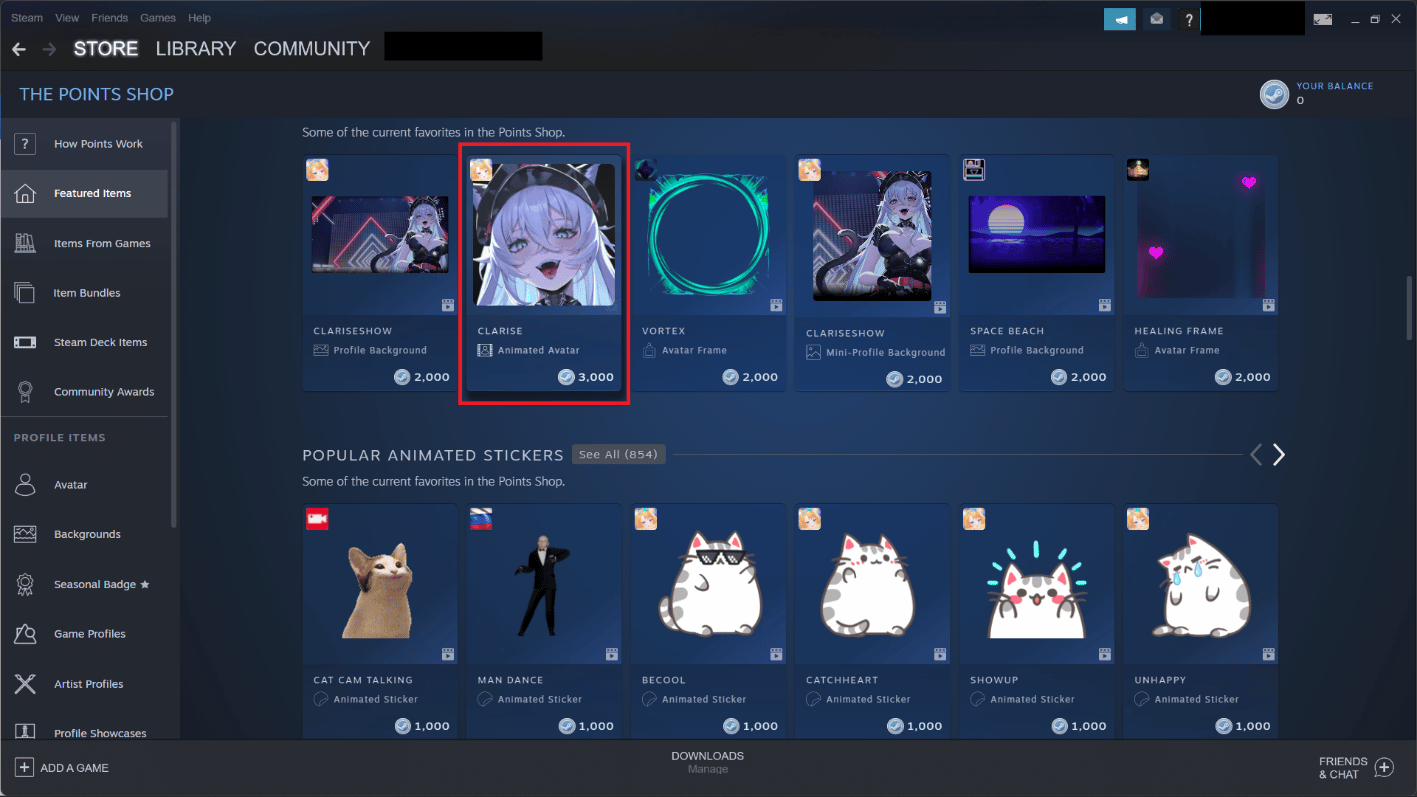The width and height of the screenshot is (1417, 797).
Task: Open the View menu
Action: click(67, 18)
